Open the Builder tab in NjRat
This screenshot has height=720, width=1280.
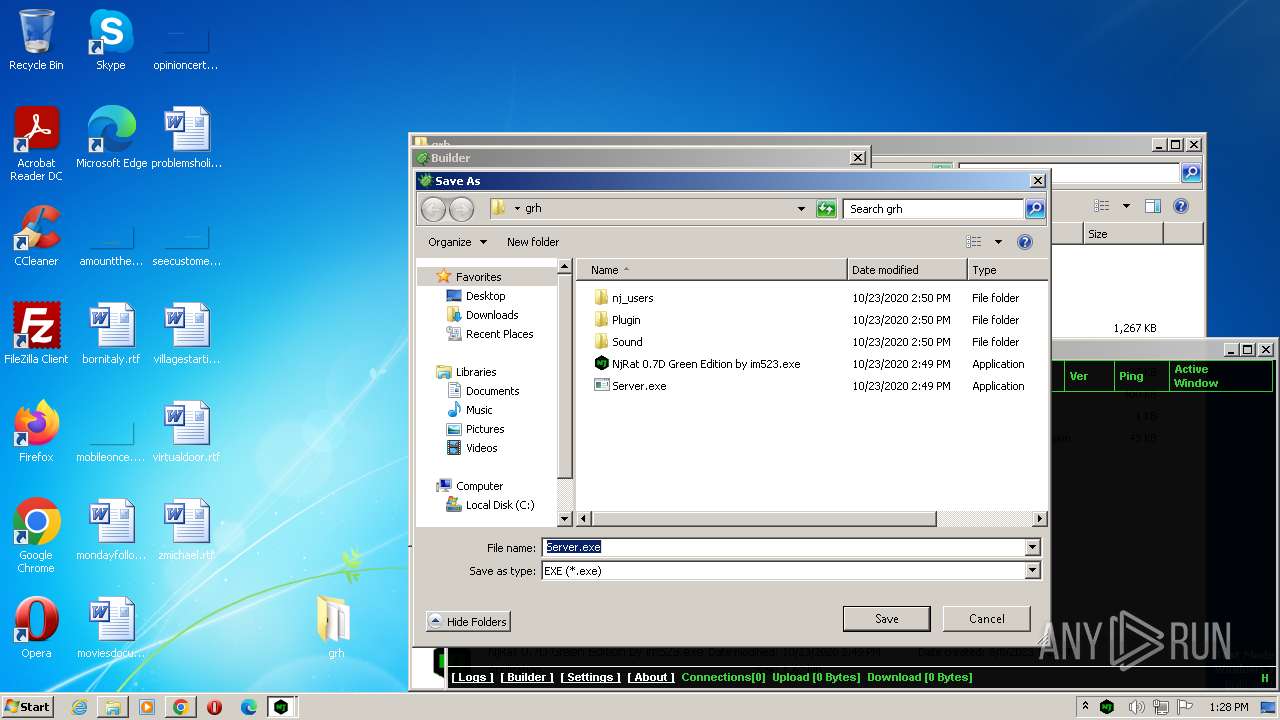[527, 677]
